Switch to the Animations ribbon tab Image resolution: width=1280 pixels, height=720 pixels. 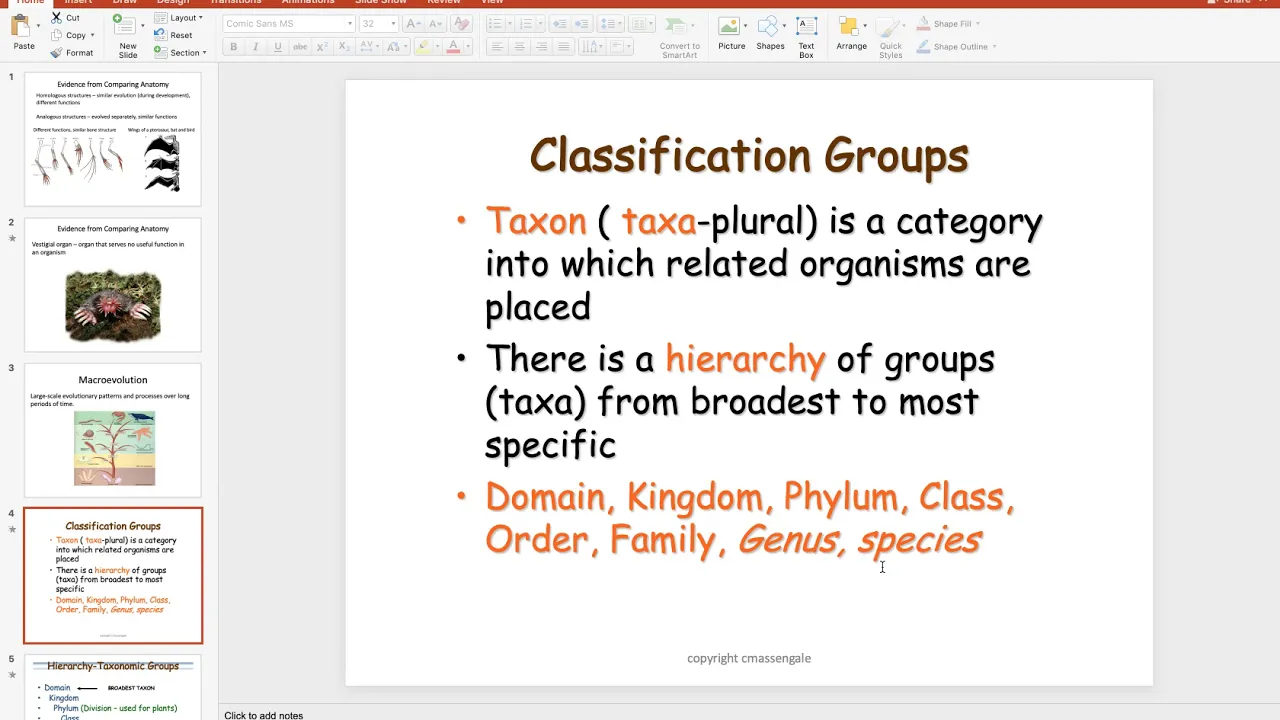308,3
